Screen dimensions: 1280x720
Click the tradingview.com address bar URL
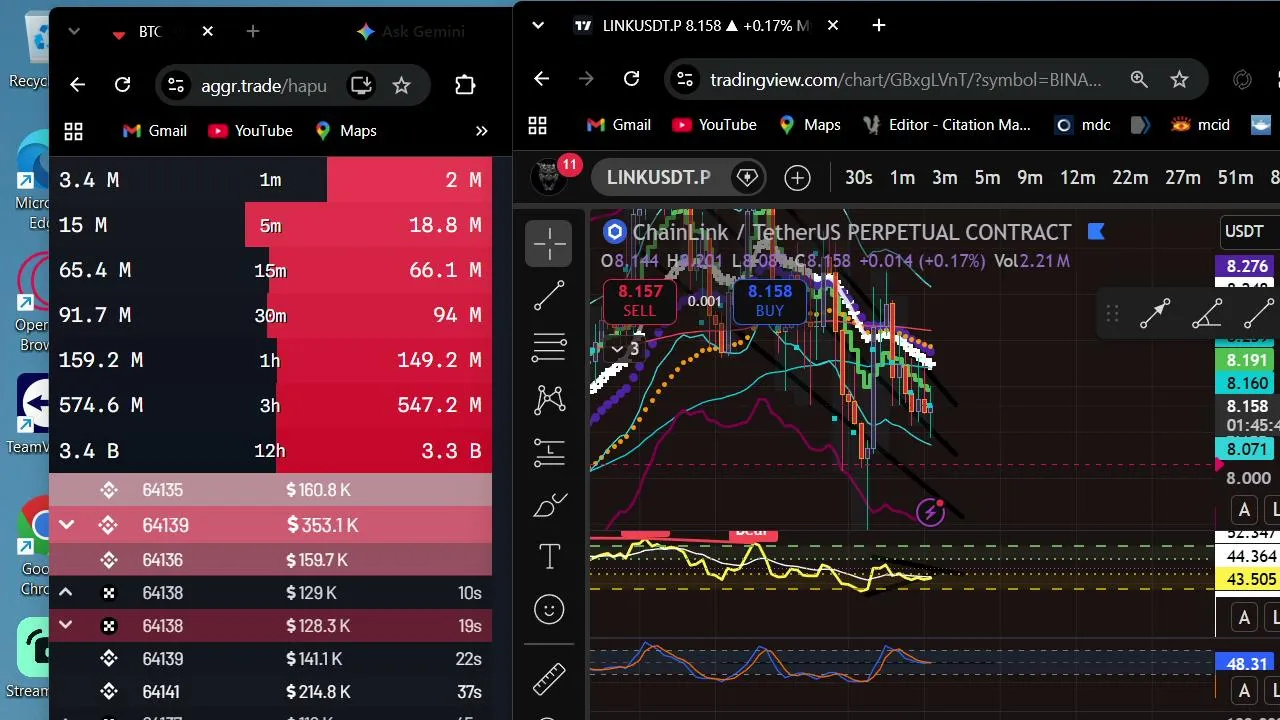click(x=906, y=79)
